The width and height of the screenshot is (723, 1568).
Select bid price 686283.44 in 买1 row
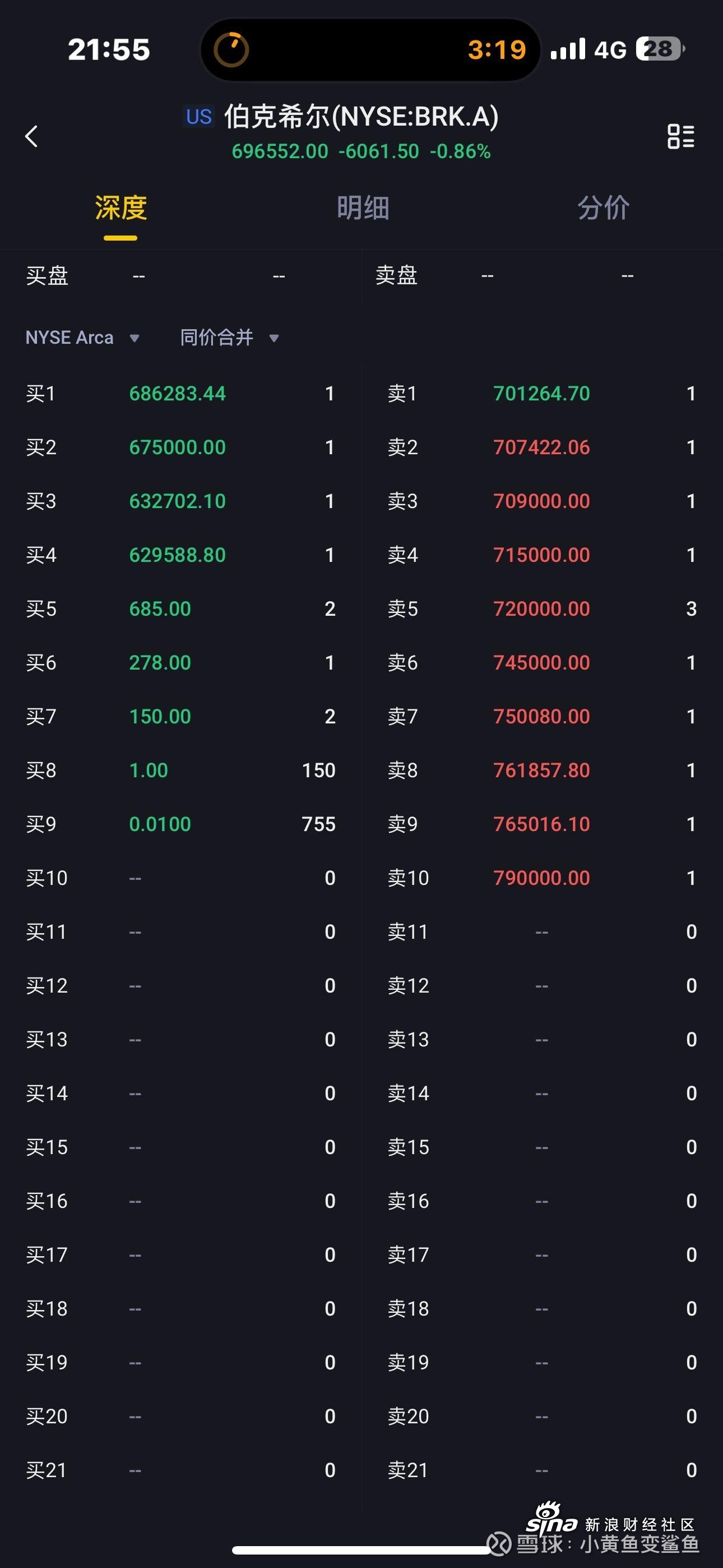coord(177,394)
